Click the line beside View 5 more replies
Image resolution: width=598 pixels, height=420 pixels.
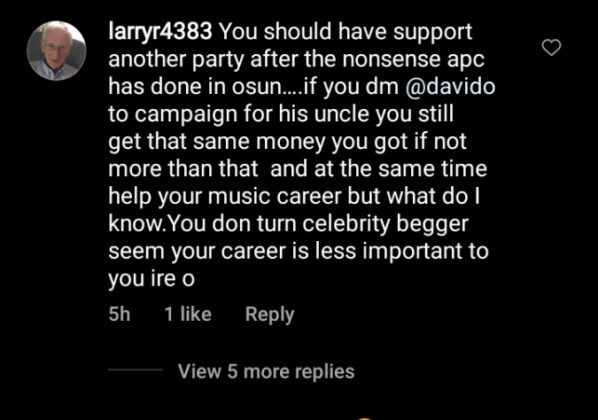[x=135, y=370]
